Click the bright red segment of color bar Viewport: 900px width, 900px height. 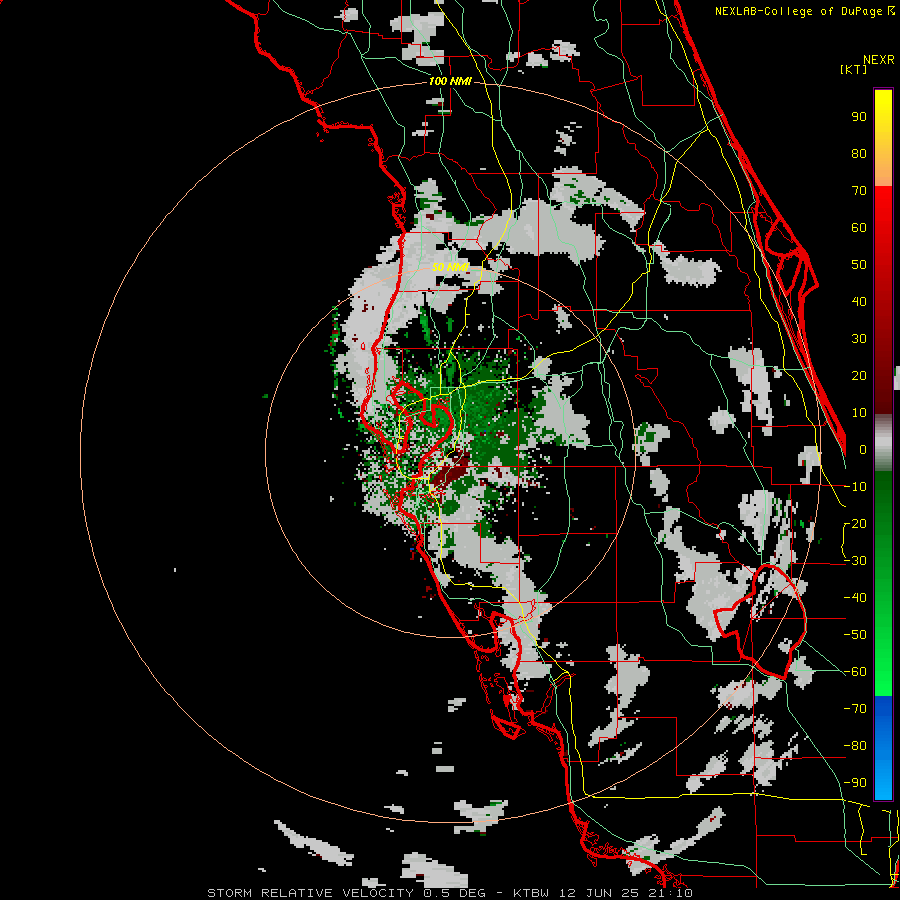click(883, 230)
